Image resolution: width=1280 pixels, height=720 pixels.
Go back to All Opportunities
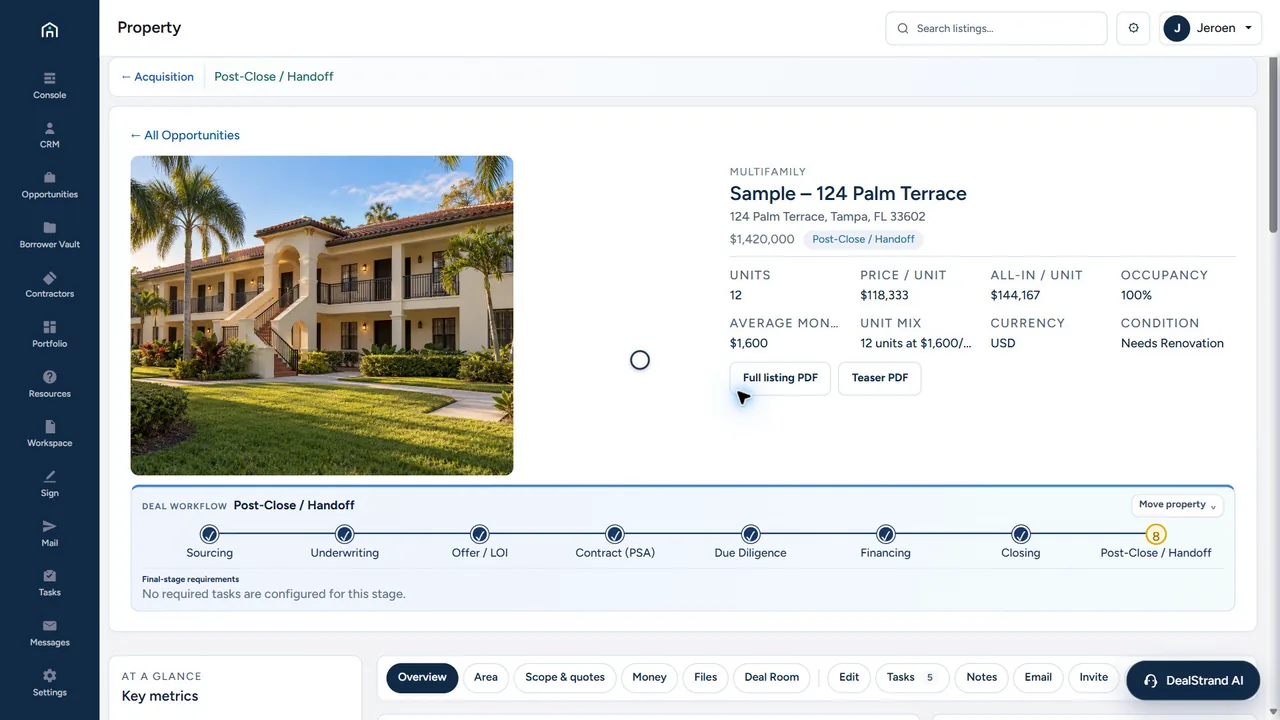pos(185,135)
